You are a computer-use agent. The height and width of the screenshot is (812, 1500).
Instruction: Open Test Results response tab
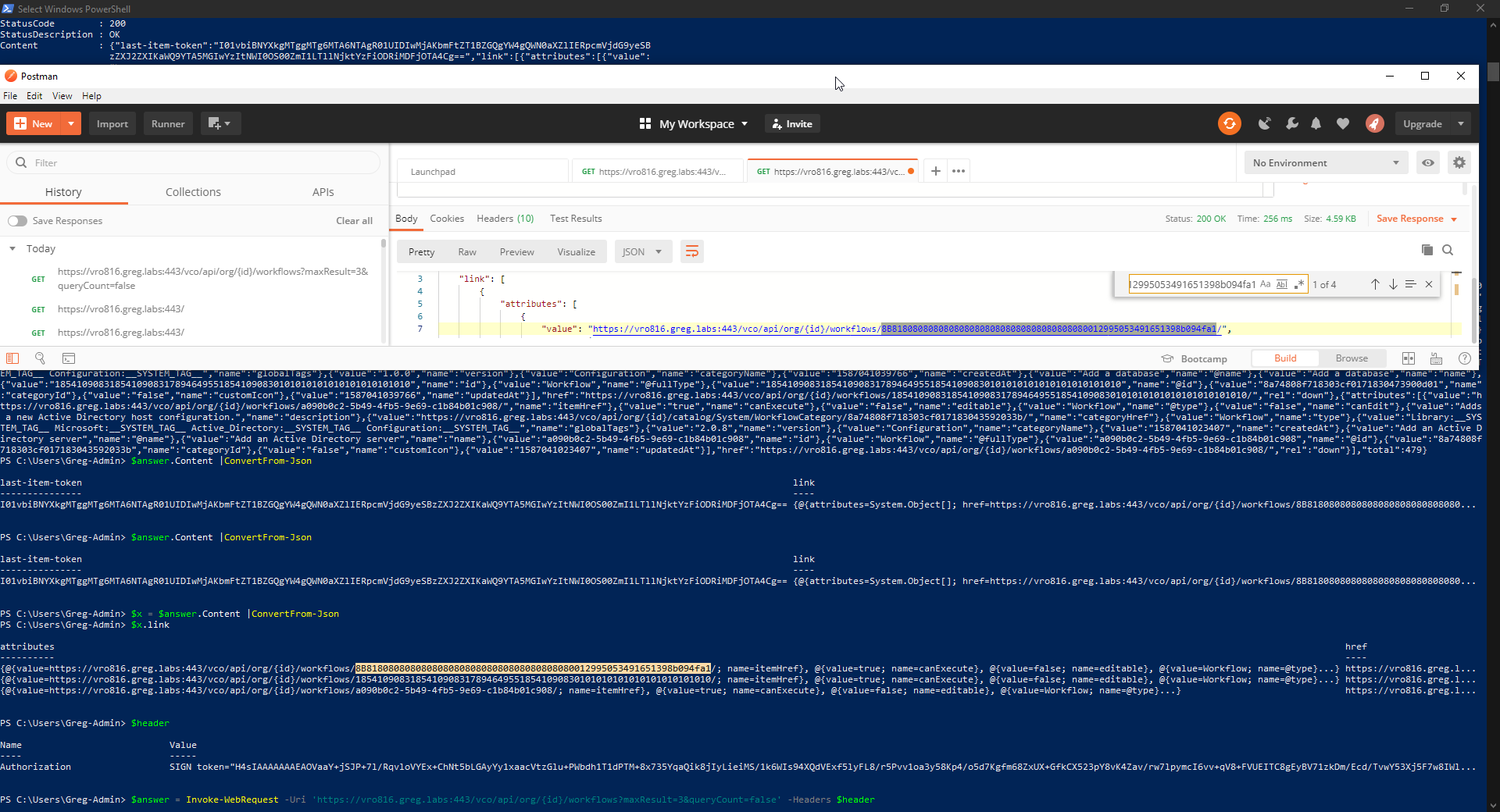pos(576,219)
